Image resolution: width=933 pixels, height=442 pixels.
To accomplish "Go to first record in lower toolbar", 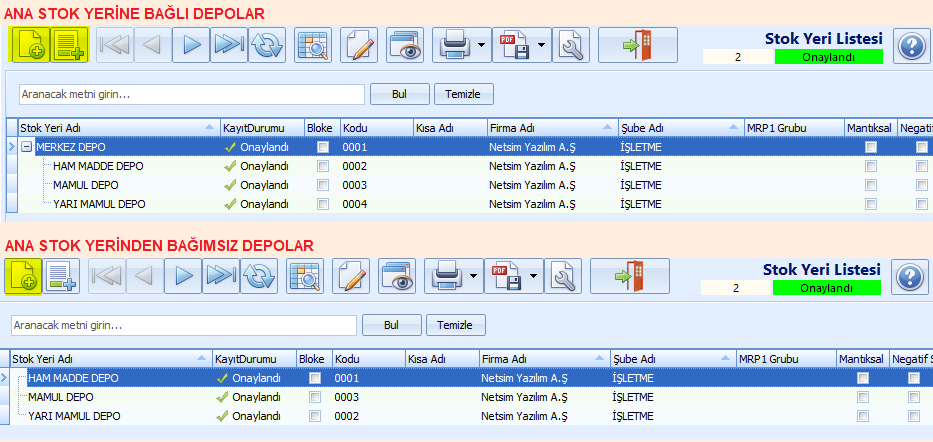I will pyautogui.click(x=107, y=276).
